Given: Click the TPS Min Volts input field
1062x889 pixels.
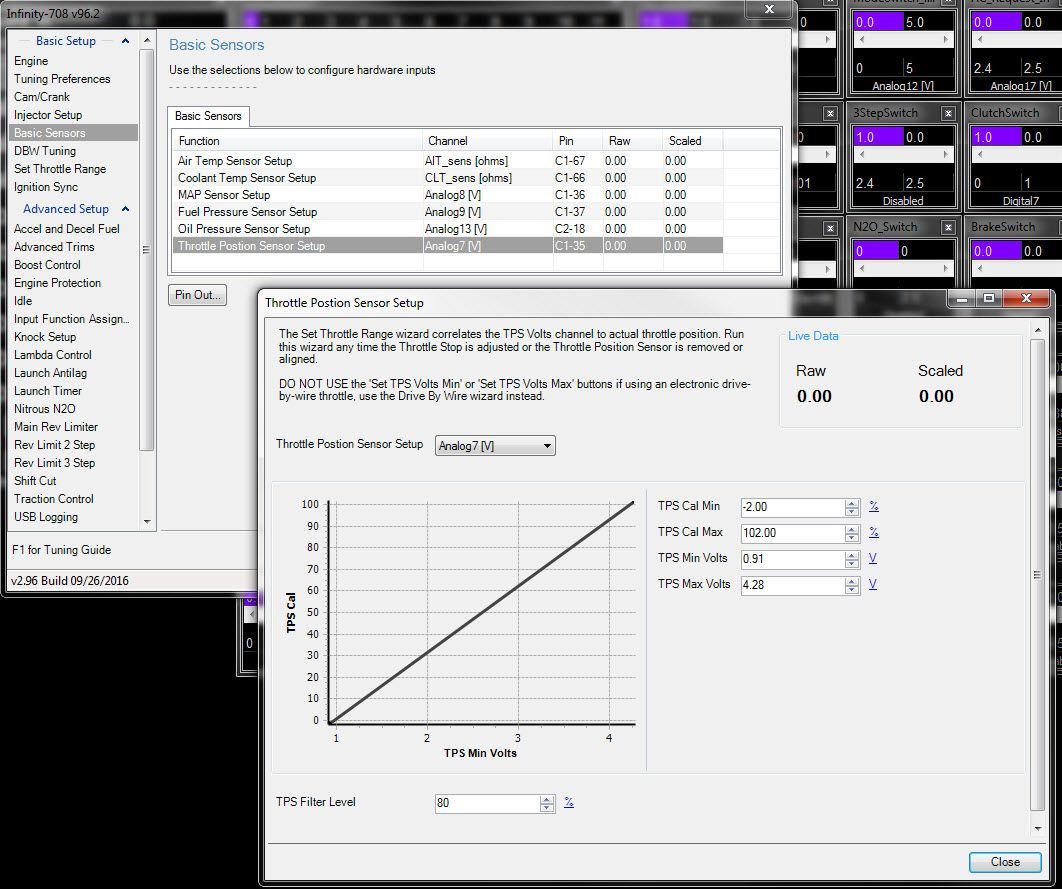Looking at the screenshot, I should tap(791, 559).
